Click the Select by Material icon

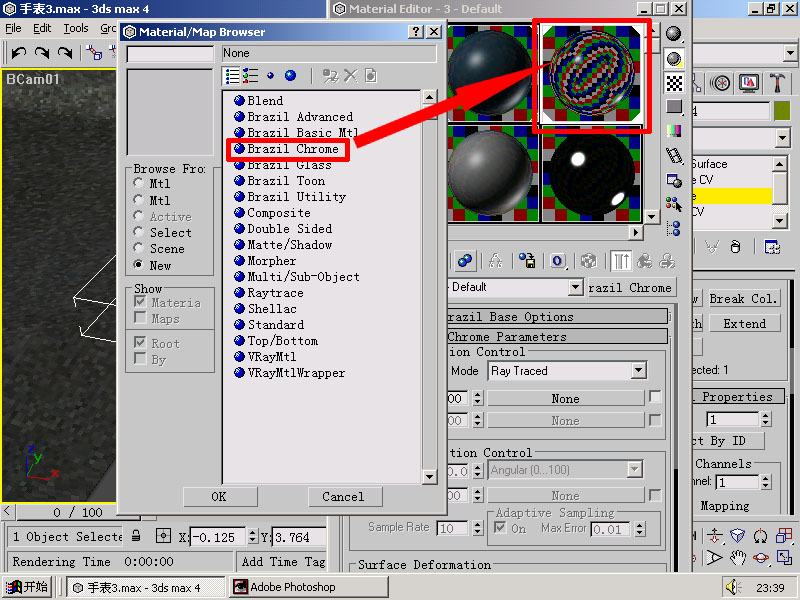point(674,205)
